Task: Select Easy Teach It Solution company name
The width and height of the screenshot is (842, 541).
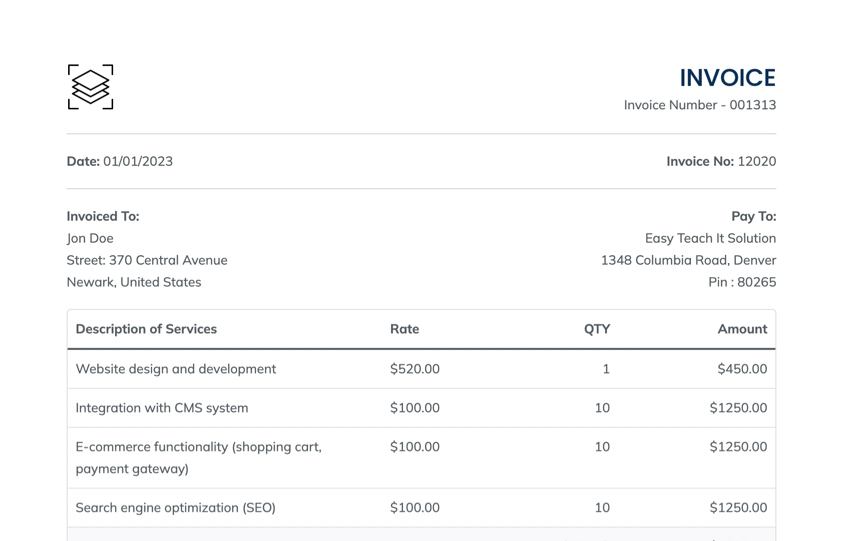Action: point(710,238)
